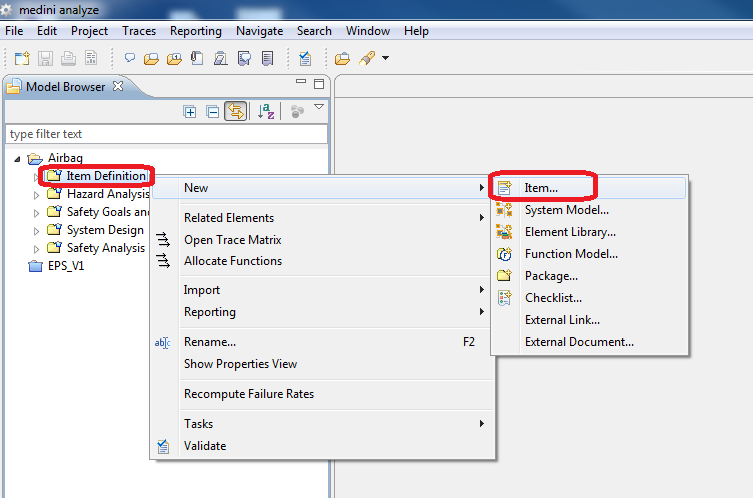Click the Expand All icon in Model Browser

tap(189, 112)
